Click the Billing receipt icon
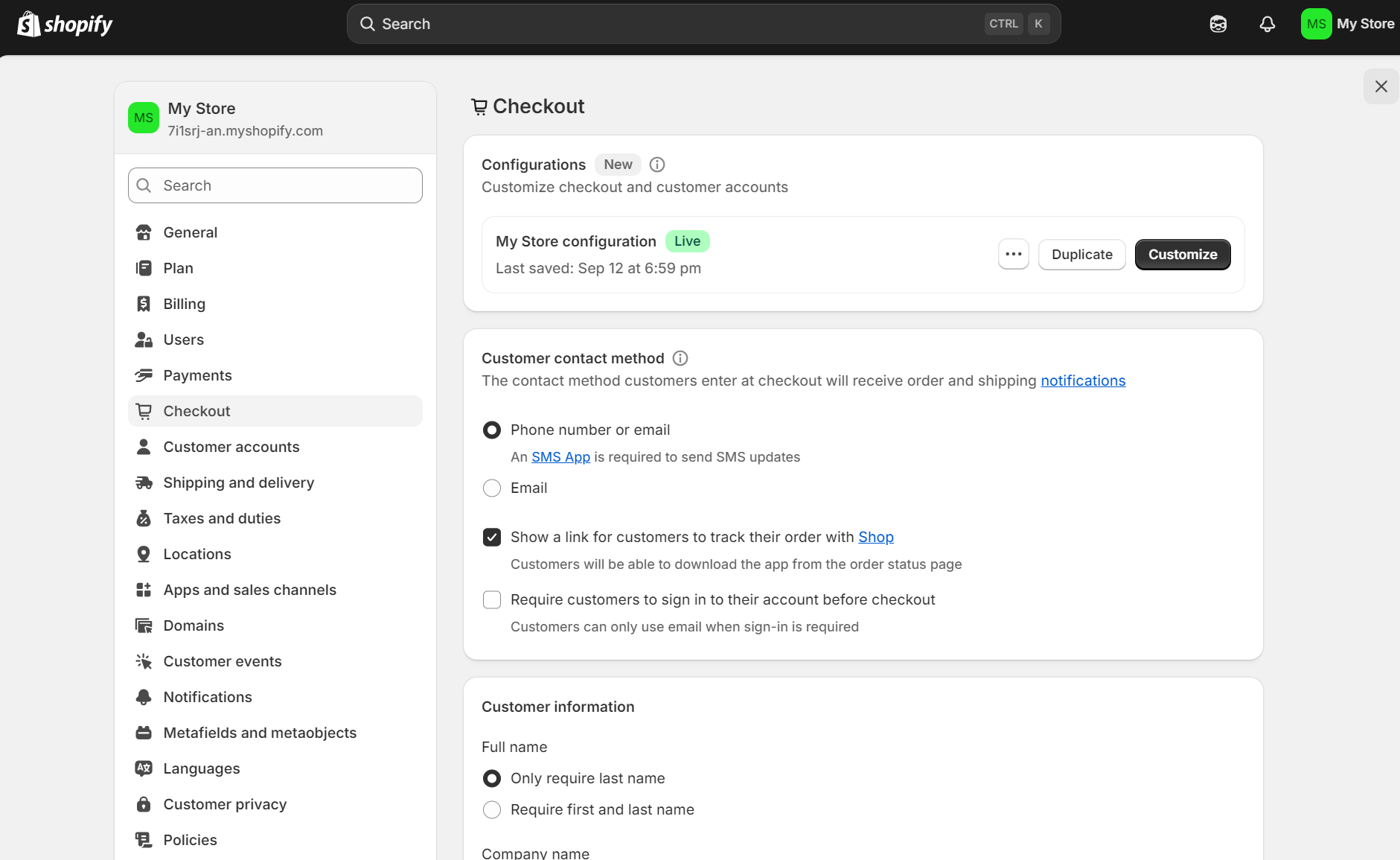1400x860 pixels. [x=144, y=304]
